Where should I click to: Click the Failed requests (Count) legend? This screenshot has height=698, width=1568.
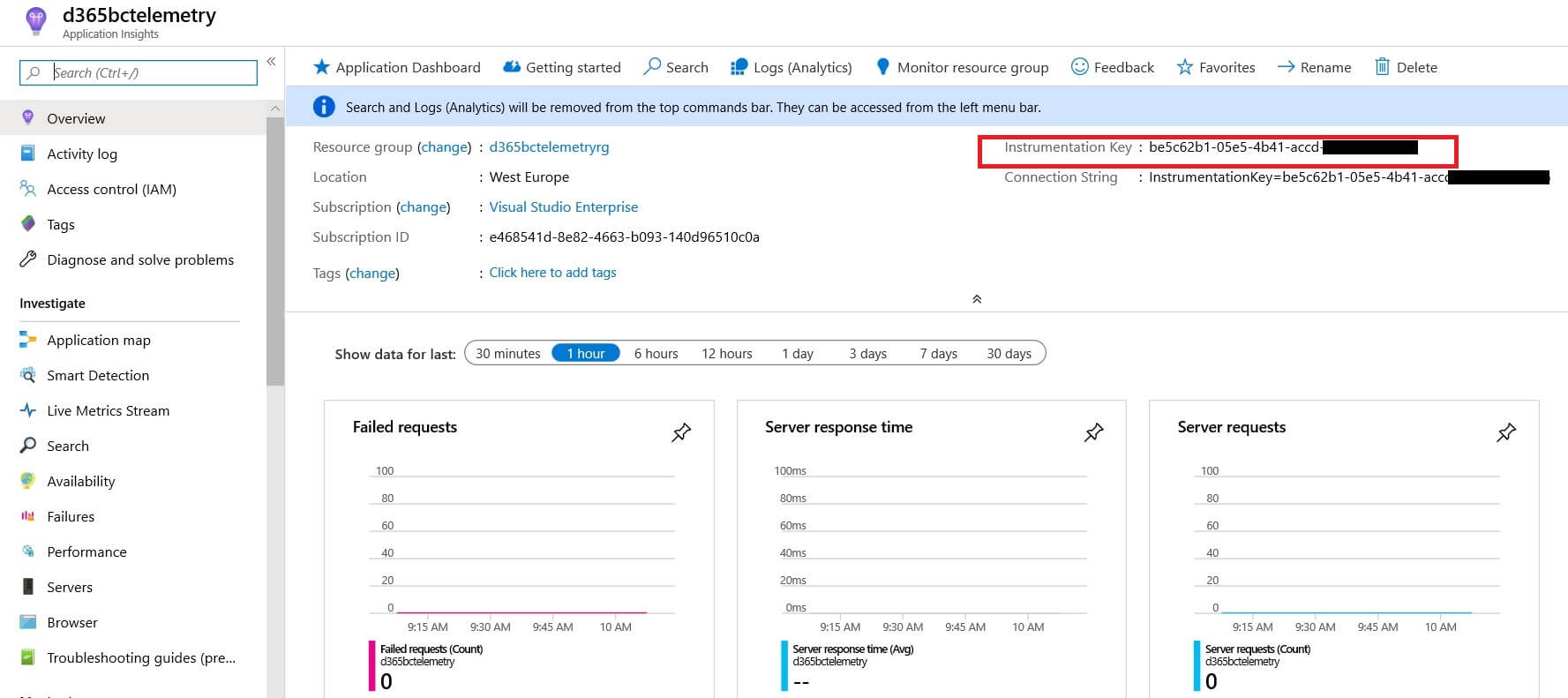pyautogui.click(x=431, y=649)
